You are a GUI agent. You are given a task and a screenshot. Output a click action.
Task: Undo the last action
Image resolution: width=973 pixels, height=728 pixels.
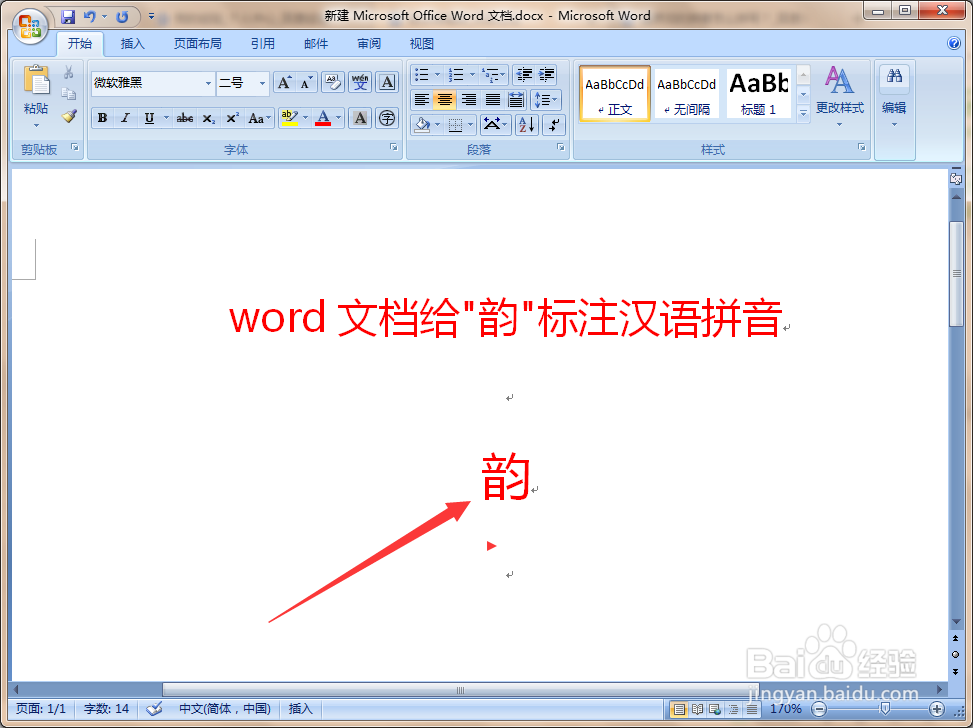[90, 17]
